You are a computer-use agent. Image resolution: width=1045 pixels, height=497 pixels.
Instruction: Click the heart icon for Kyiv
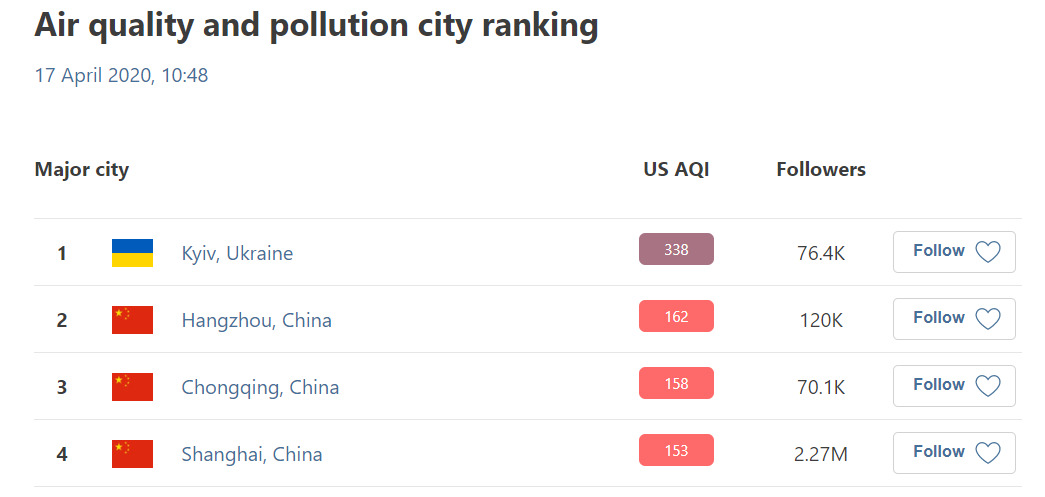click(987, 252)
